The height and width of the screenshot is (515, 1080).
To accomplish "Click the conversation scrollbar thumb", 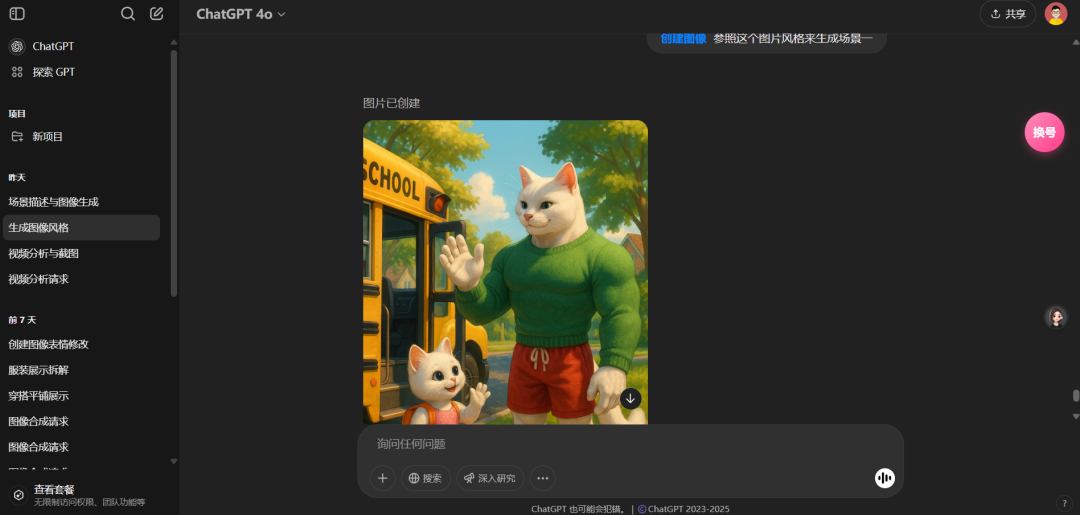I will pos(1076,396).
